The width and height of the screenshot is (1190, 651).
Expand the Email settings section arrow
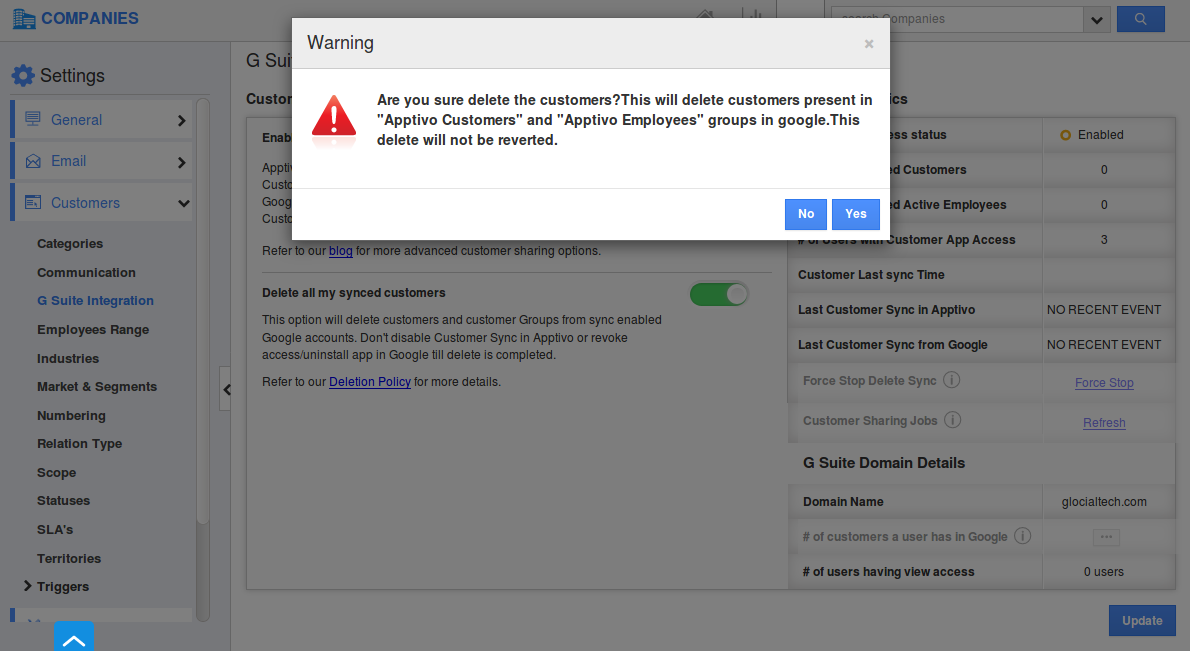pos(181,162)
